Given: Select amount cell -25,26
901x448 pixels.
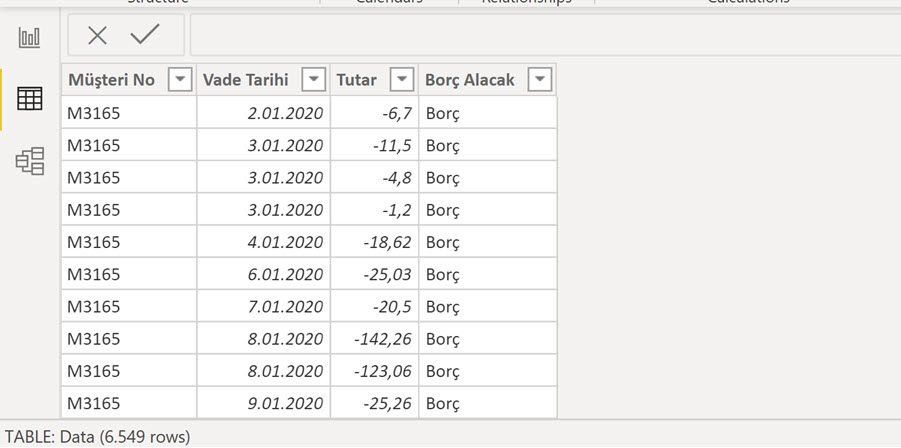Looking at the screenshot, I should pyautogui.click(x=374, y=403).
